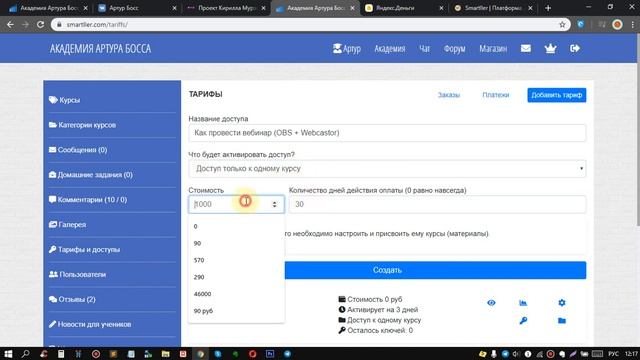The height and width of the screenshot is (360, 640).
Task: Click the crown icon in header
Action: tap(550, 49)
